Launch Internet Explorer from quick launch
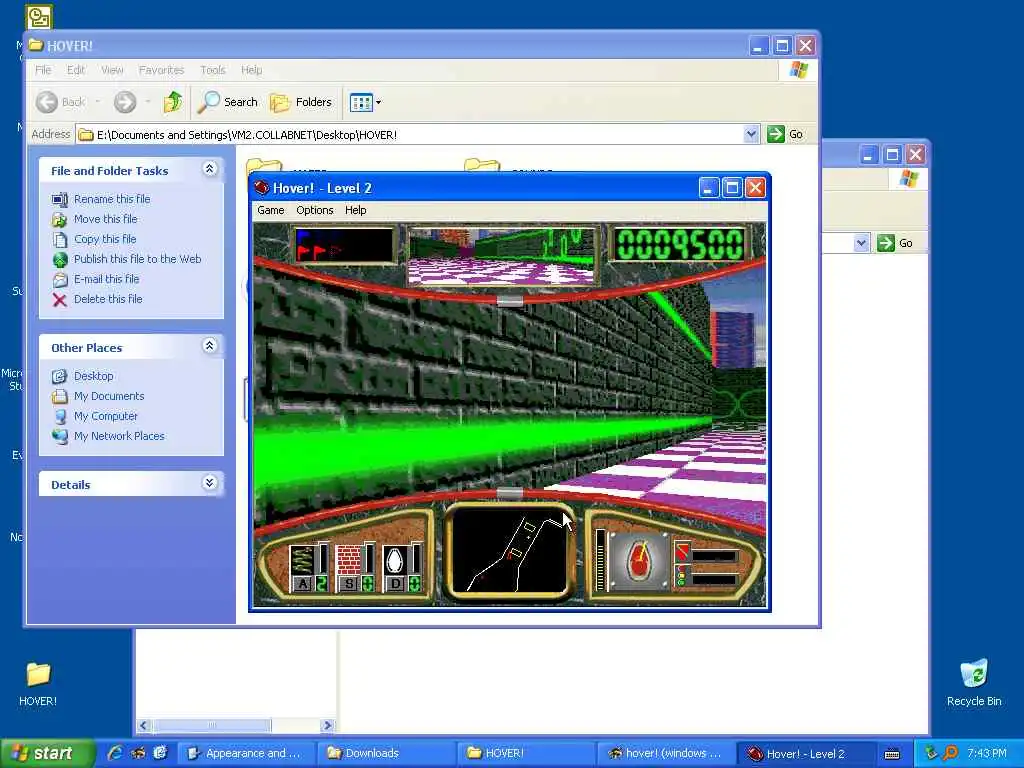1024x768 pixels. coord(115,753)
